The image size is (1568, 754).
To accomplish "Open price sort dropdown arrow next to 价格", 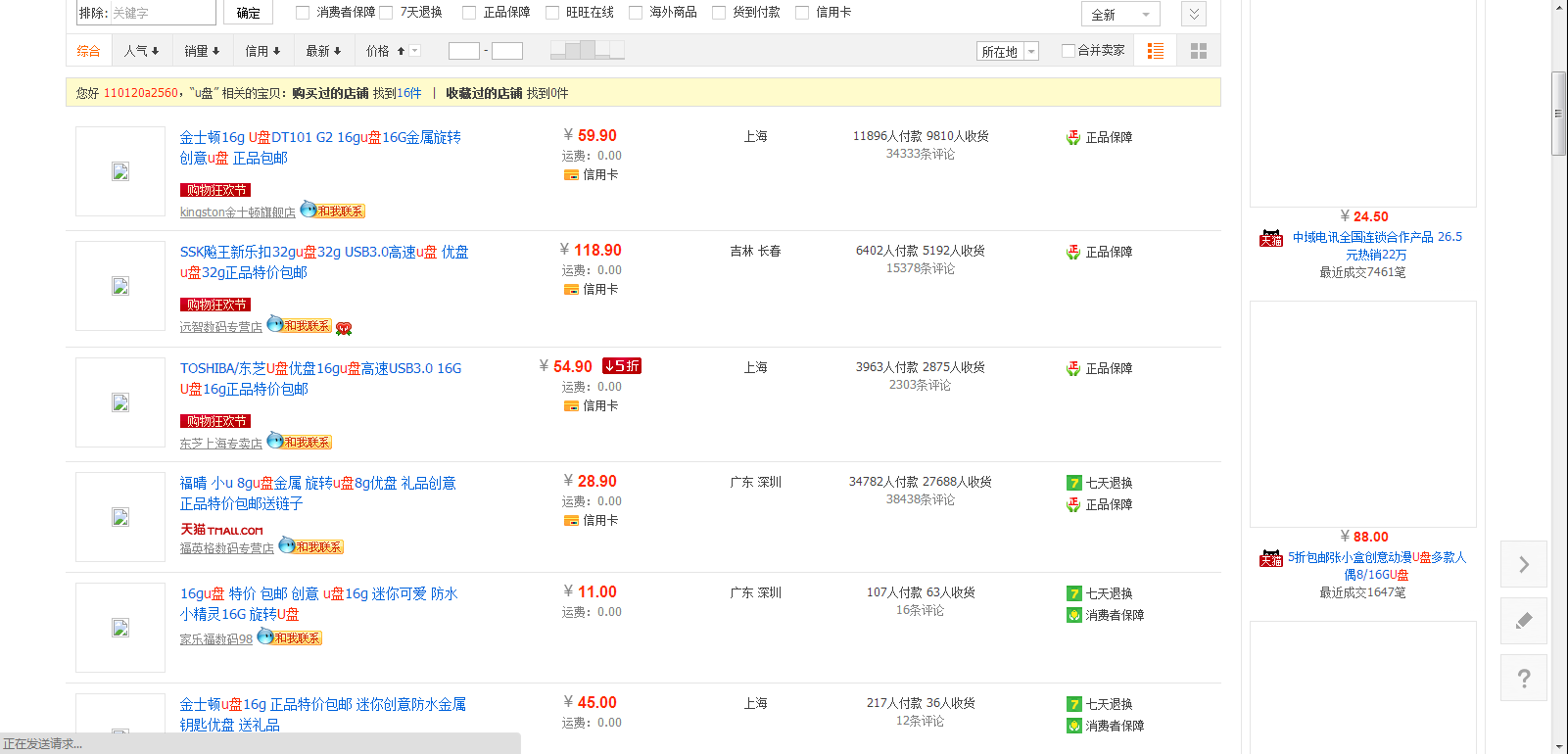I will tap(415, 51).
